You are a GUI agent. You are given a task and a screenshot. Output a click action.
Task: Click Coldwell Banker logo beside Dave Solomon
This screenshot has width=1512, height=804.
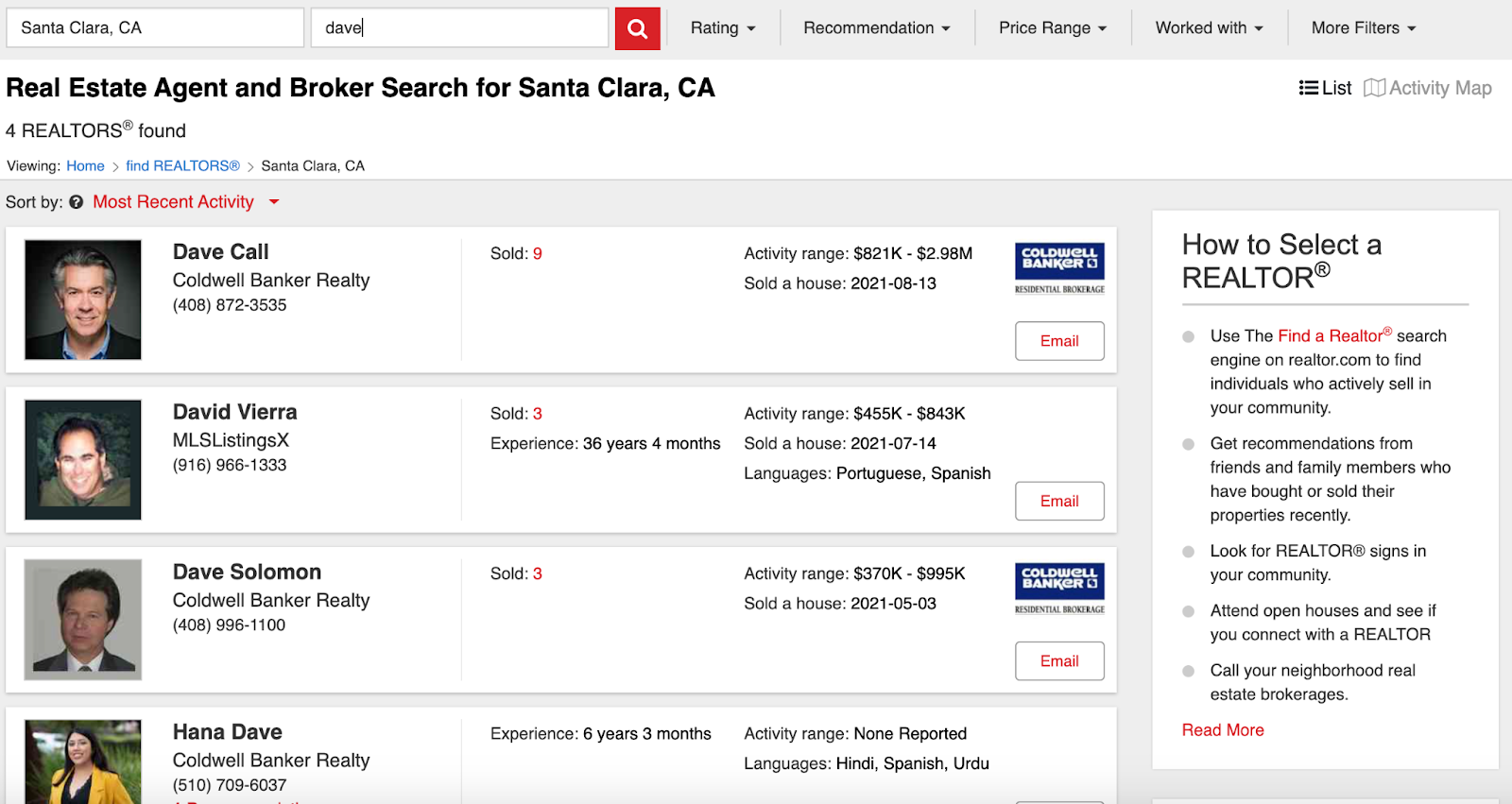1059,589
